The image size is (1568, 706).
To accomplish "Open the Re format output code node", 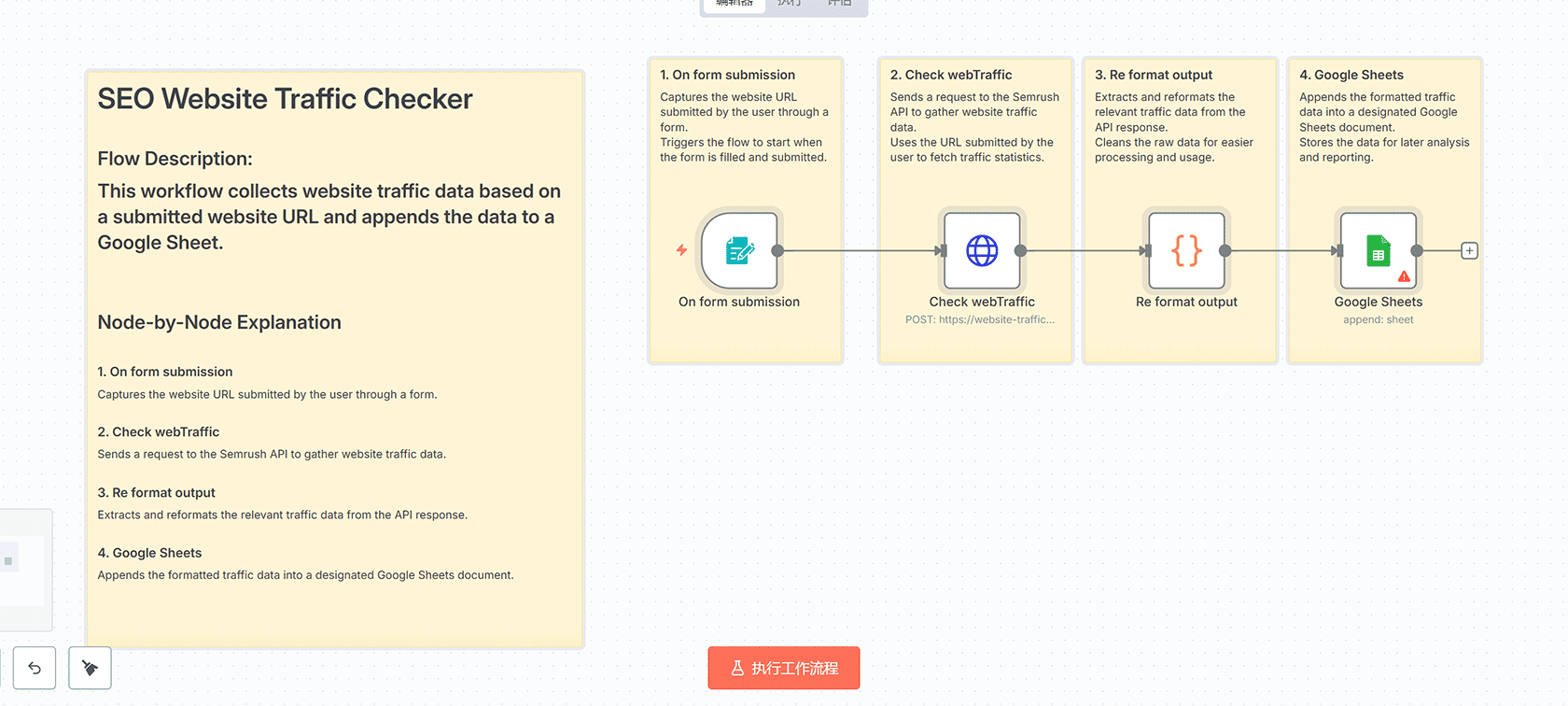I will pos(1186,250).
